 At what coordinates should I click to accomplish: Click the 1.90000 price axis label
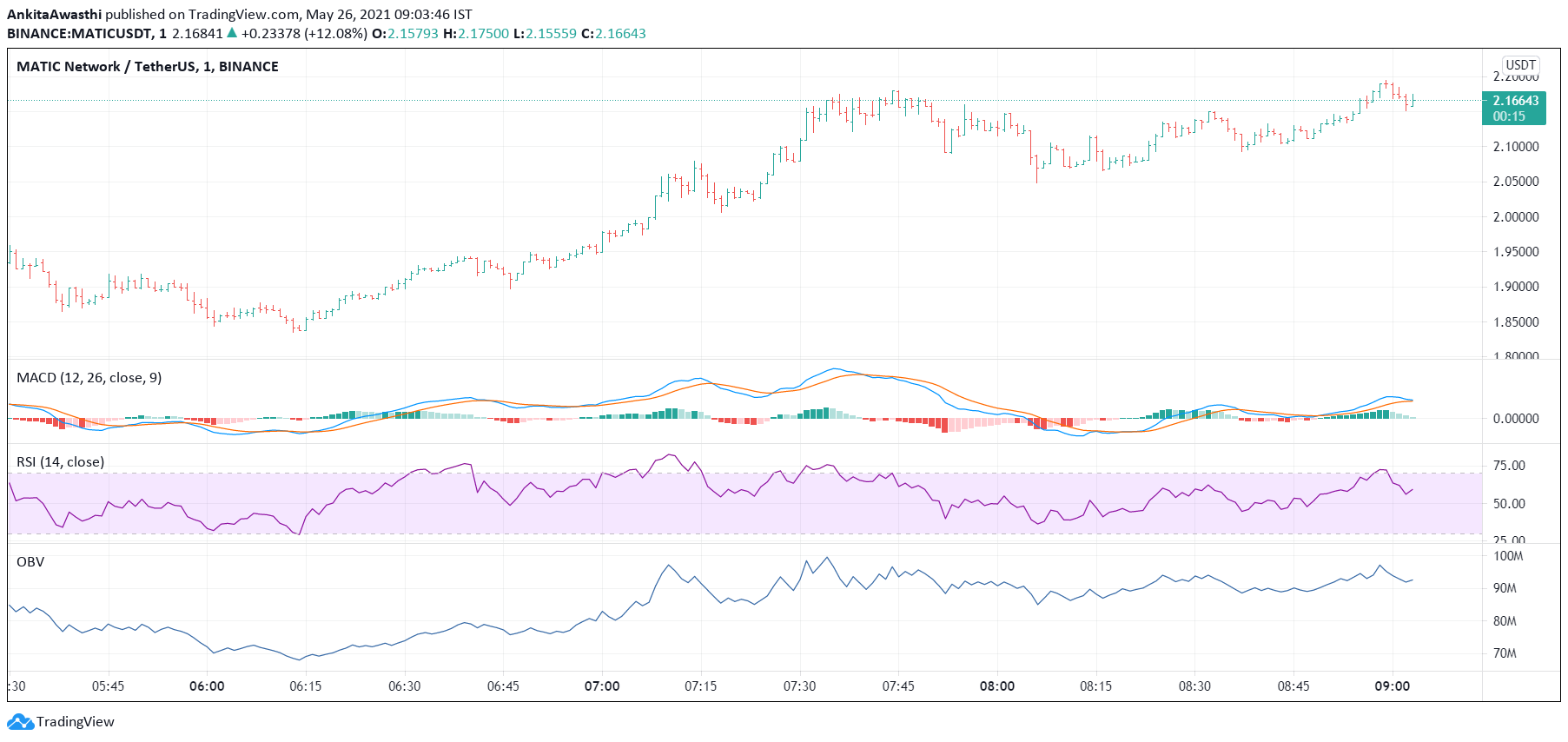tap(1516, 287)
